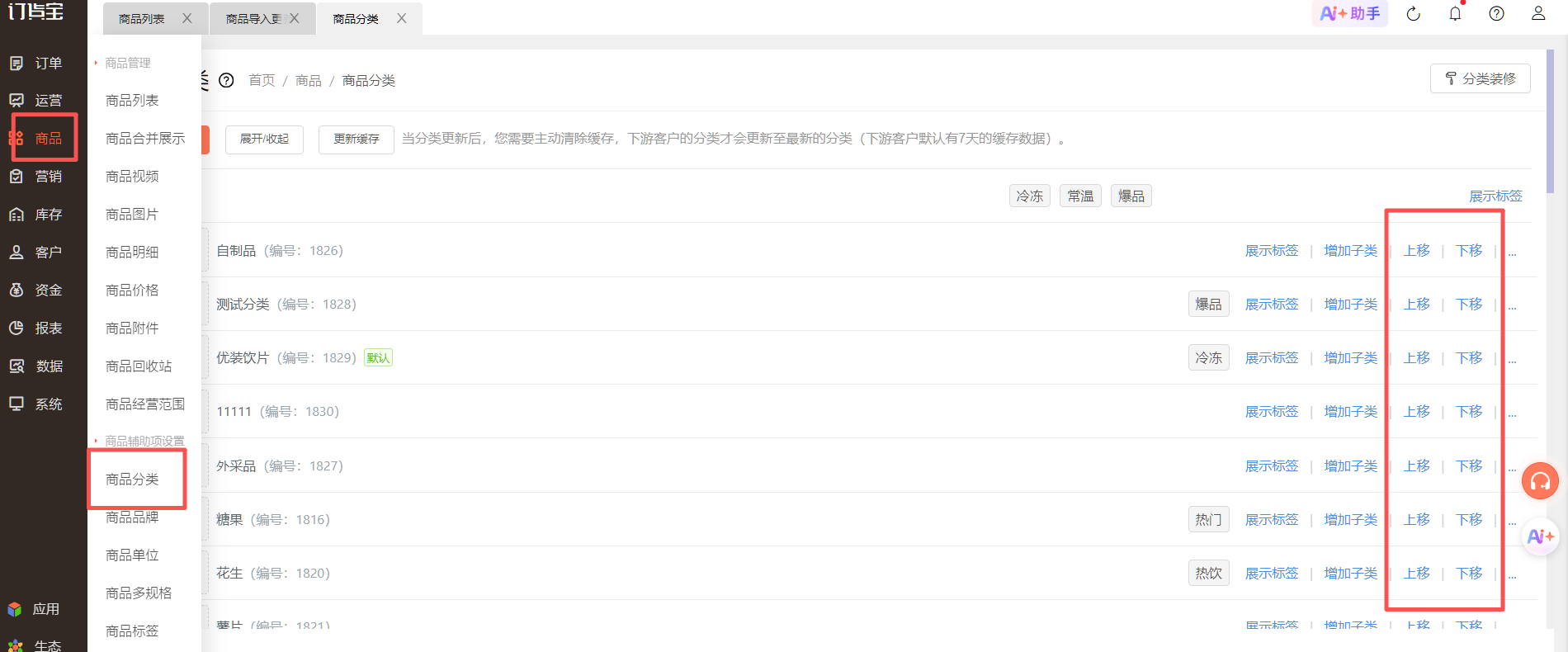Open the 系统 monitor icon

(x=17, y=404)
